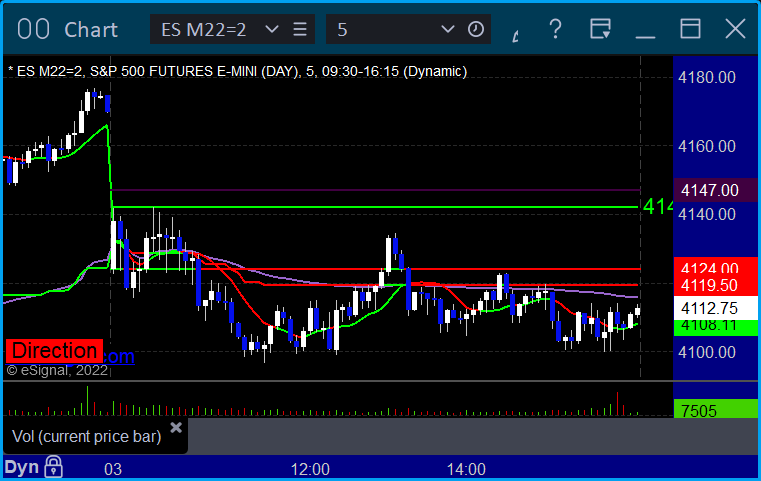This screenshot has height=481, width=761.
Task: Click the 4160.00 axis value
Action: pyautogui.click(x=707, y=146)
